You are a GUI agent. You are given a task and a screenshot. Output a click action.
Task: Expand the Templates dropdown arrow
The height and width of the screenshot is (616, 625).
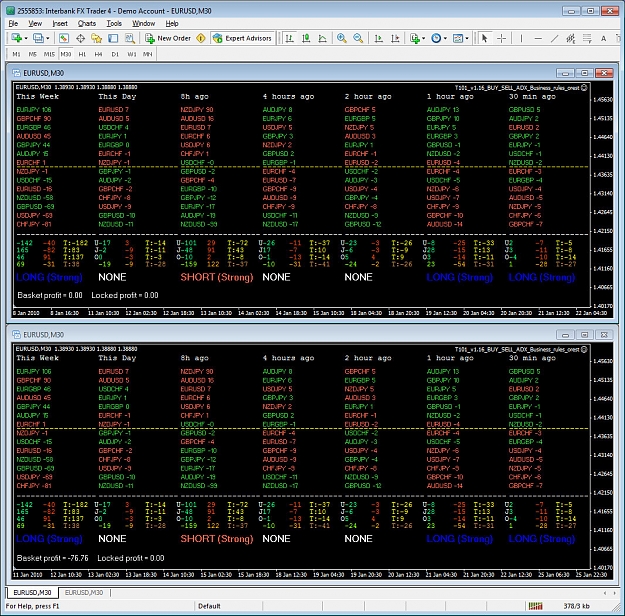467,39
